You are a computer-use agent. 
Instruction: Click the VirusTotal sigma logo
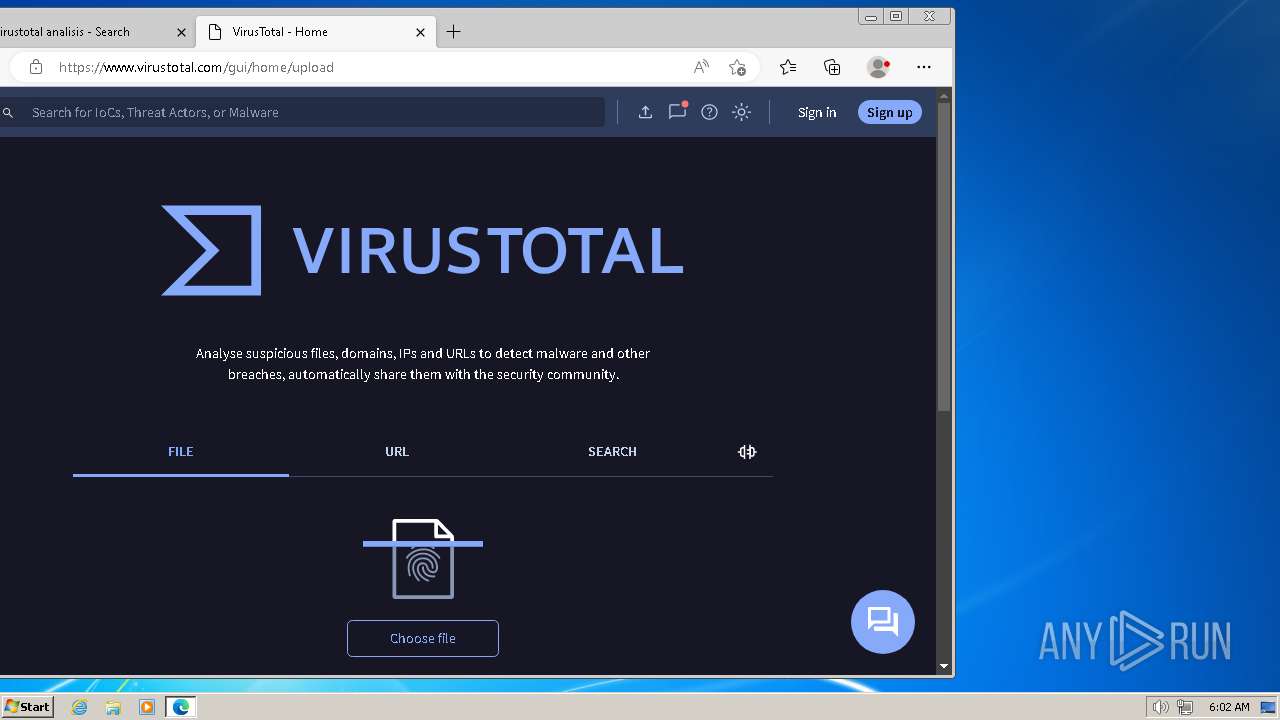tap(211, 250)
